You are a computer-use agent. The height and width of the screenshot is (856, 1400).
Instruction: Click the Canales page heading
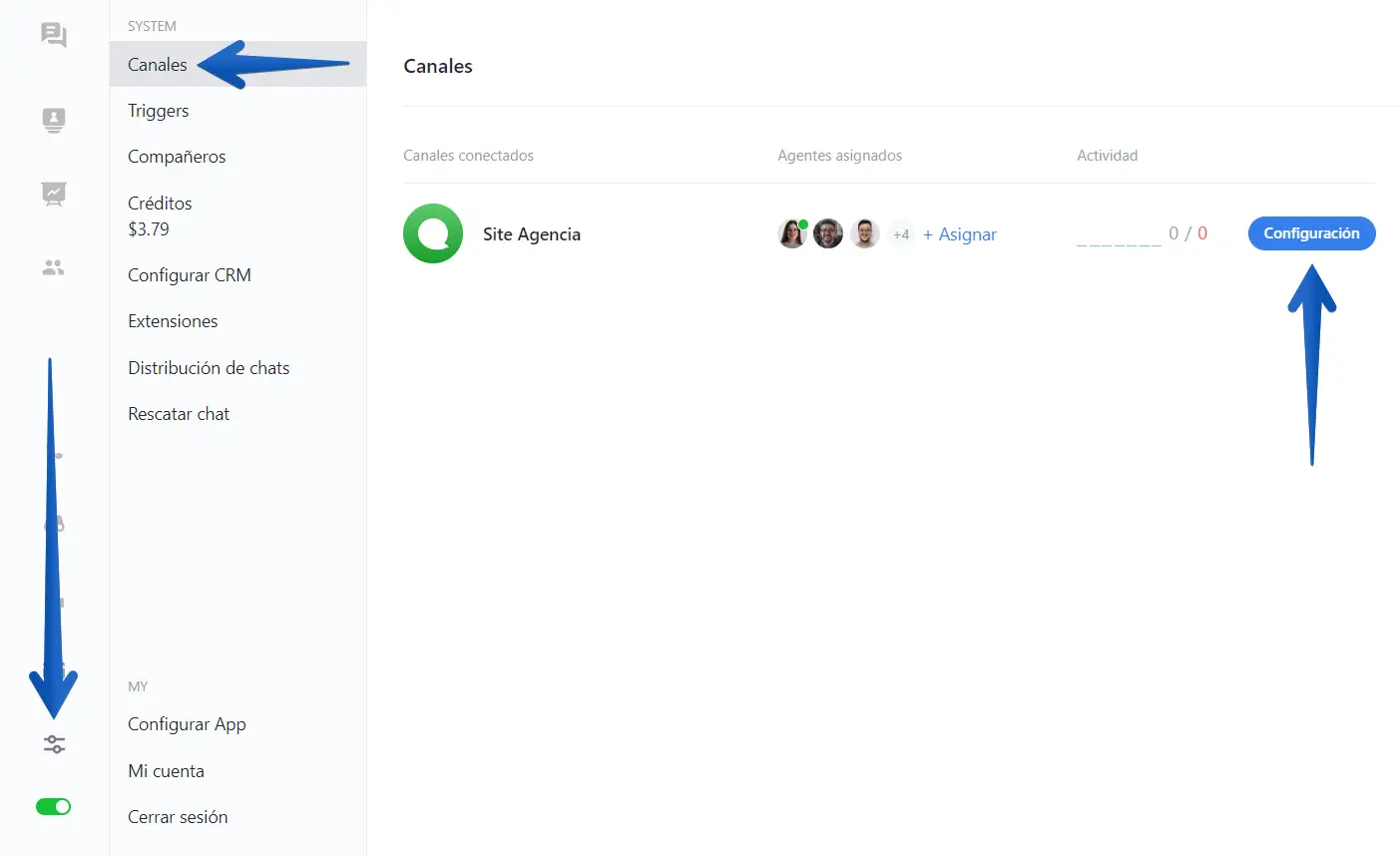point(438,66)
